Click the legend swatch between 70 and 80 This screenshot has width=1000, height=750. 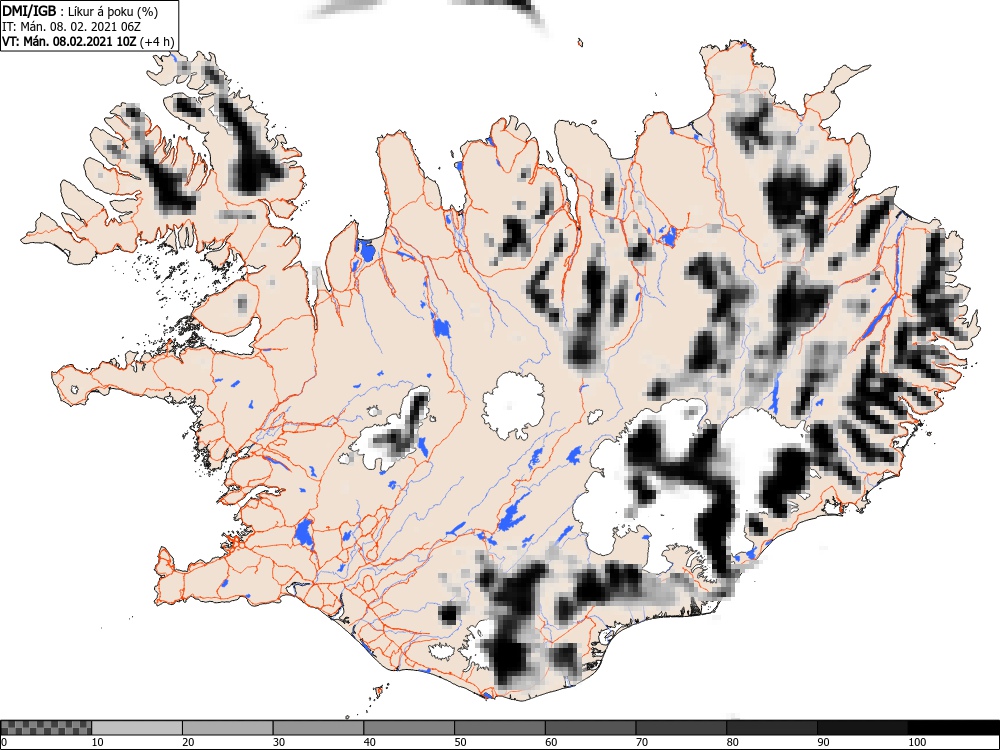[x=680, y=728]
